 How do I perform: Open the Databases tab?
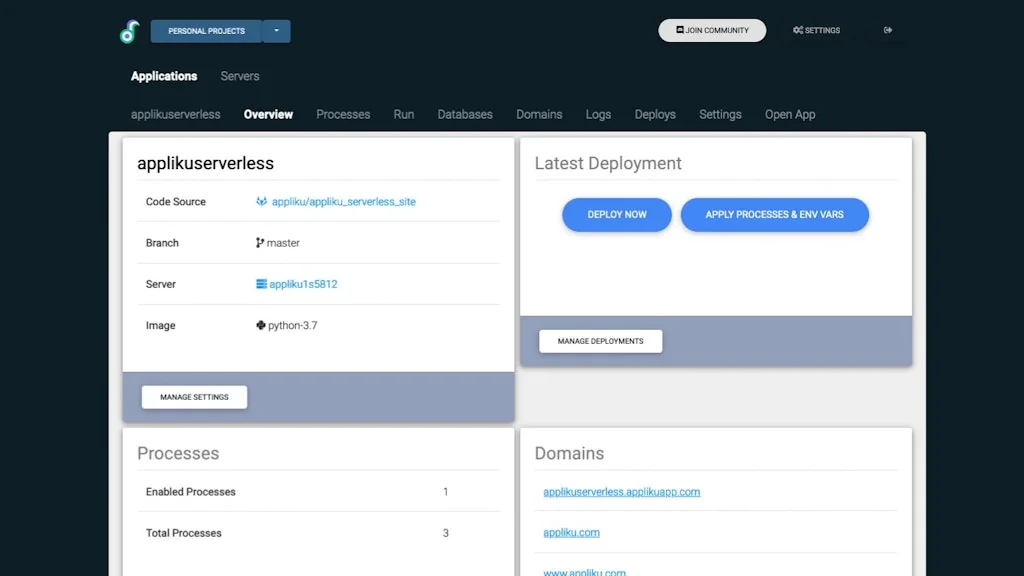click(x=464, y=114)
